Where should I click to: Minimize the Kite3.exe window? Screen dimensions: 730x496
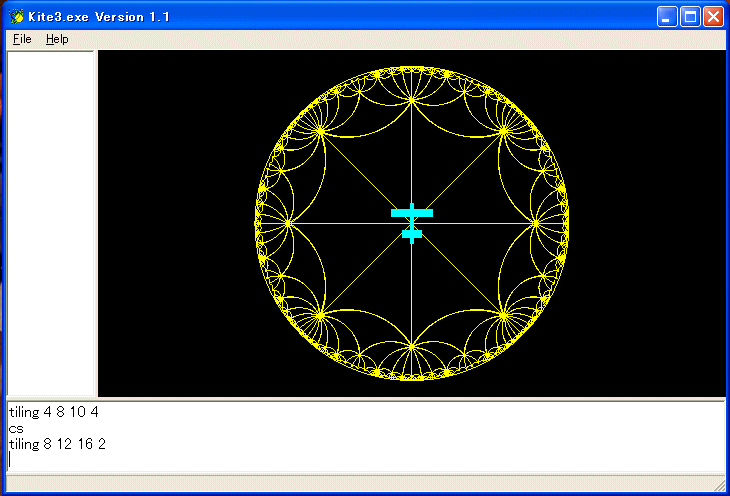667,17
